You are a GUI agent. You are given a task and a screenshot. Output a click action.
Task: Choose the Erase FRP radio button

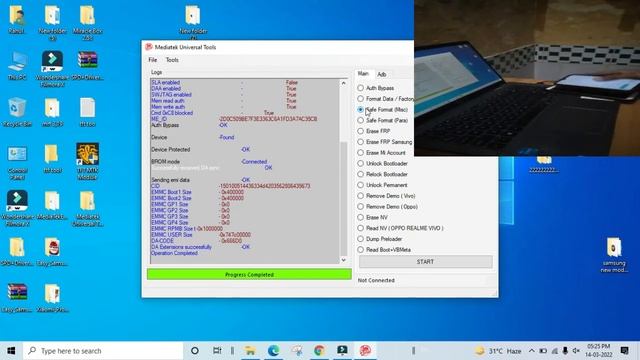(373, 131)
